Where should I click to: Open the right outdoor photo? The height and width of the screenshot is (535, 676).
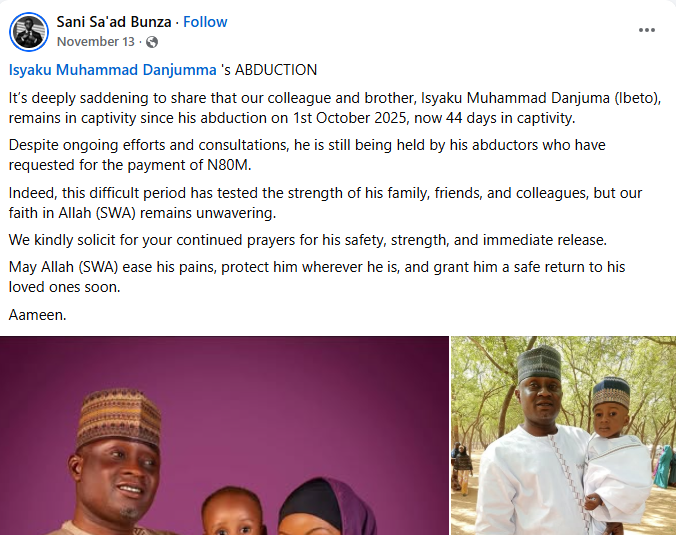563,435
